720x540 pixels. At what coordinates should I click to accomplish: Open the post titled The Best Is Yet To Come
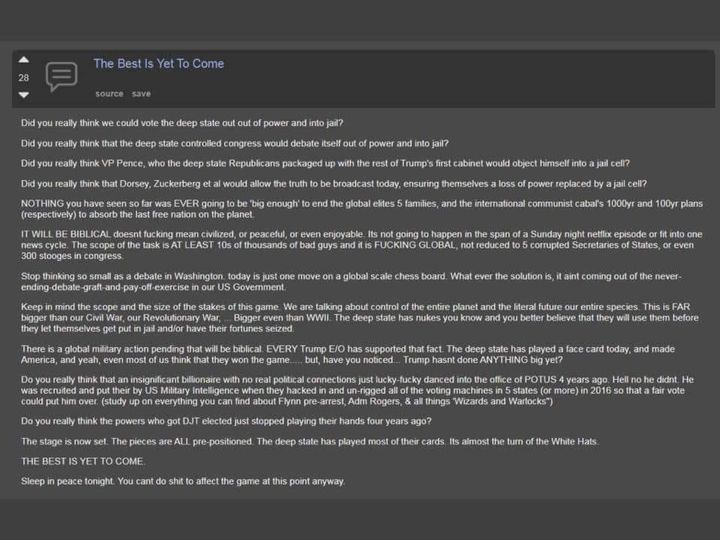pyautogui.click(x=159, y=64)
